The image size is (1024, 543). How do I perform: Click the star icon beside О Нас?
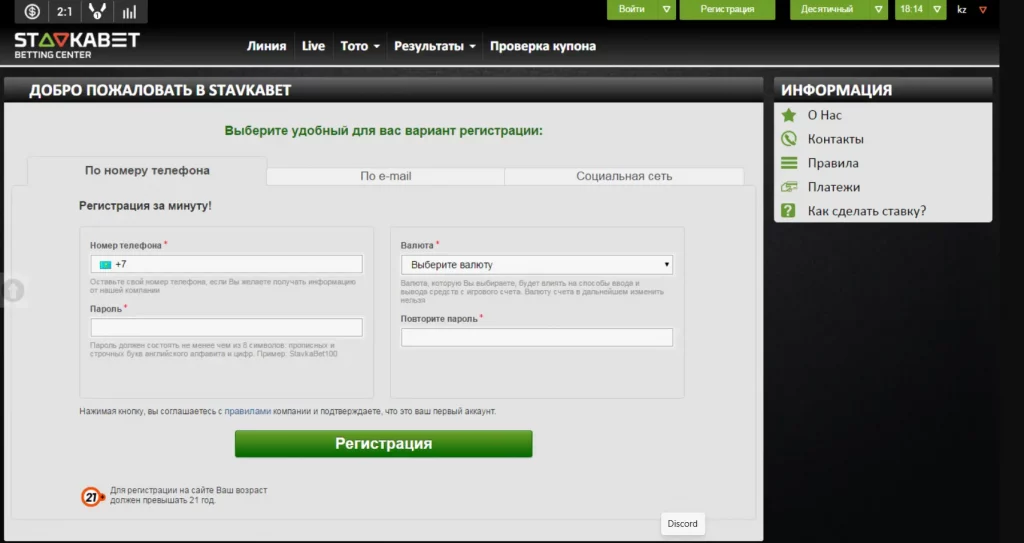789,115
